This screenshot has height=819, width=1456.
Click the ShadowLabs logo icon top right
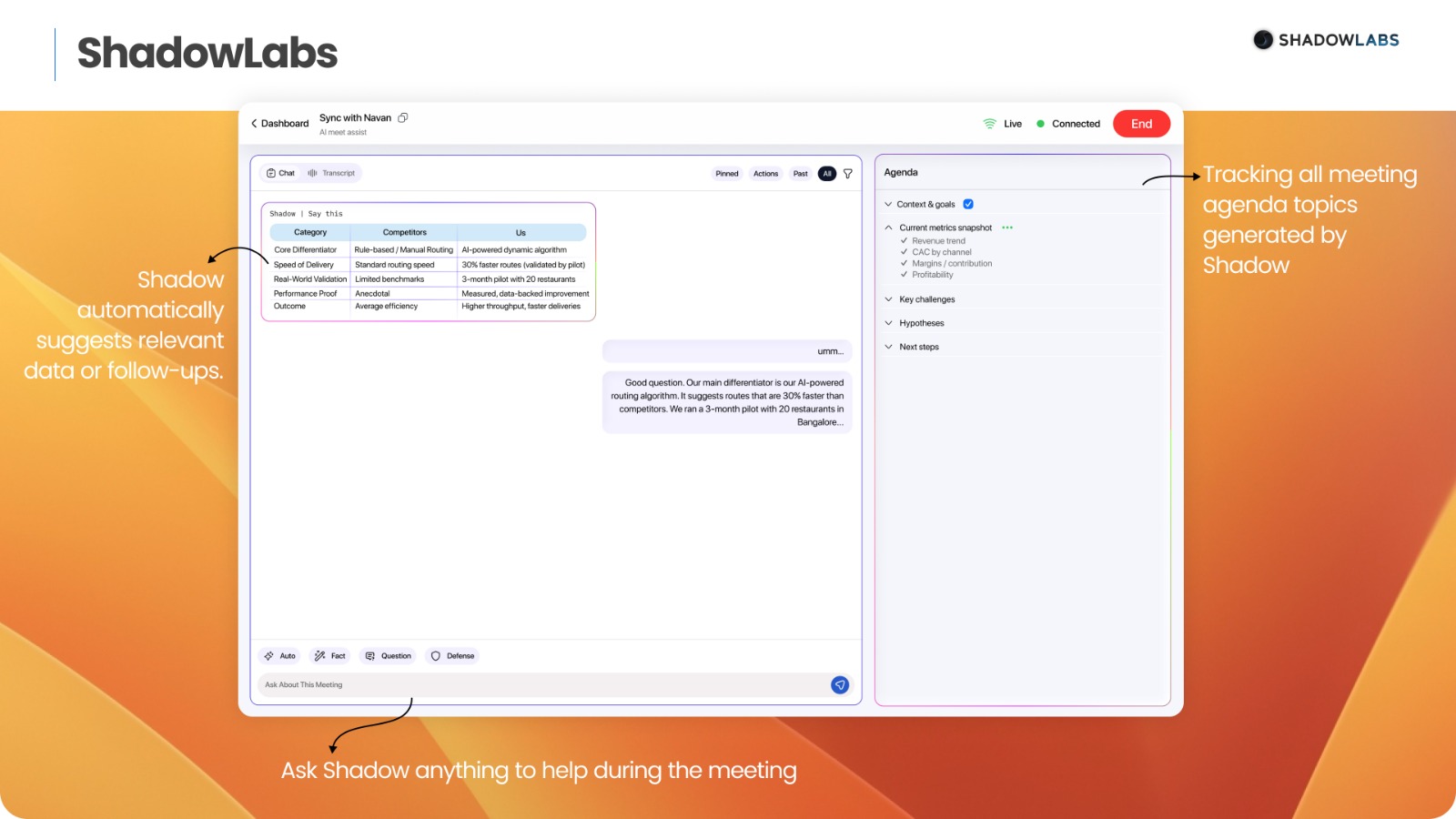1263,40
